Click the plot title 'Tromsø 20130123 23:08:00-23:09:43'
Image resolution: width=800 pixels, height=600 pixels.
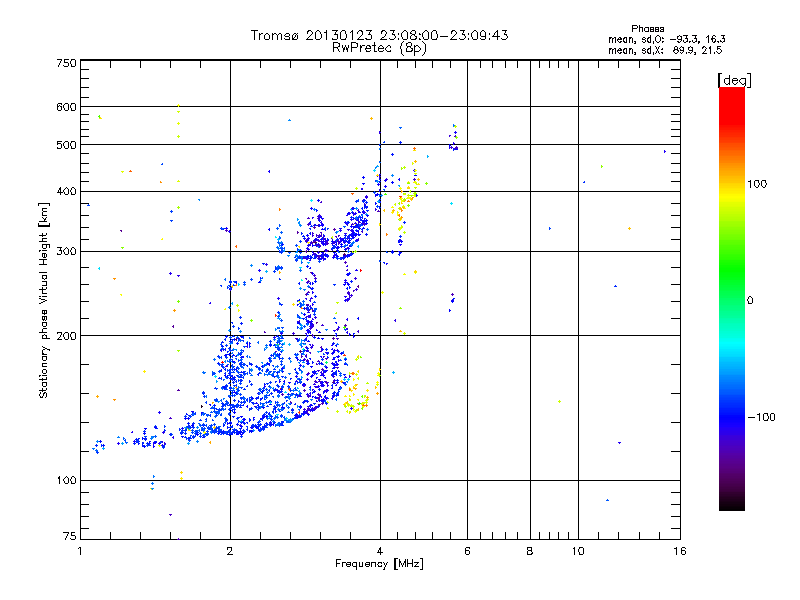click(x=379, y=35)
